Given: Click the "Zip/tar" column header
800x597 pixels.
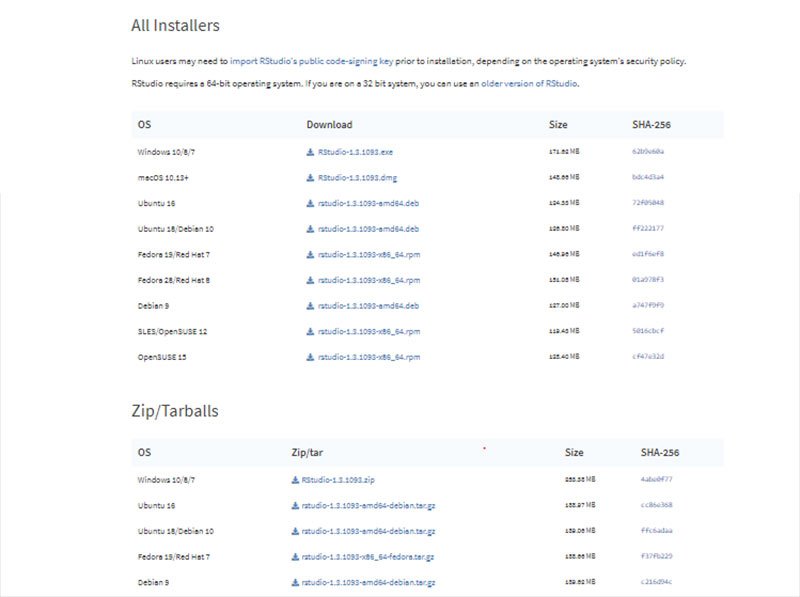Looking at the screenshot, I should click(x=307, y=452).
